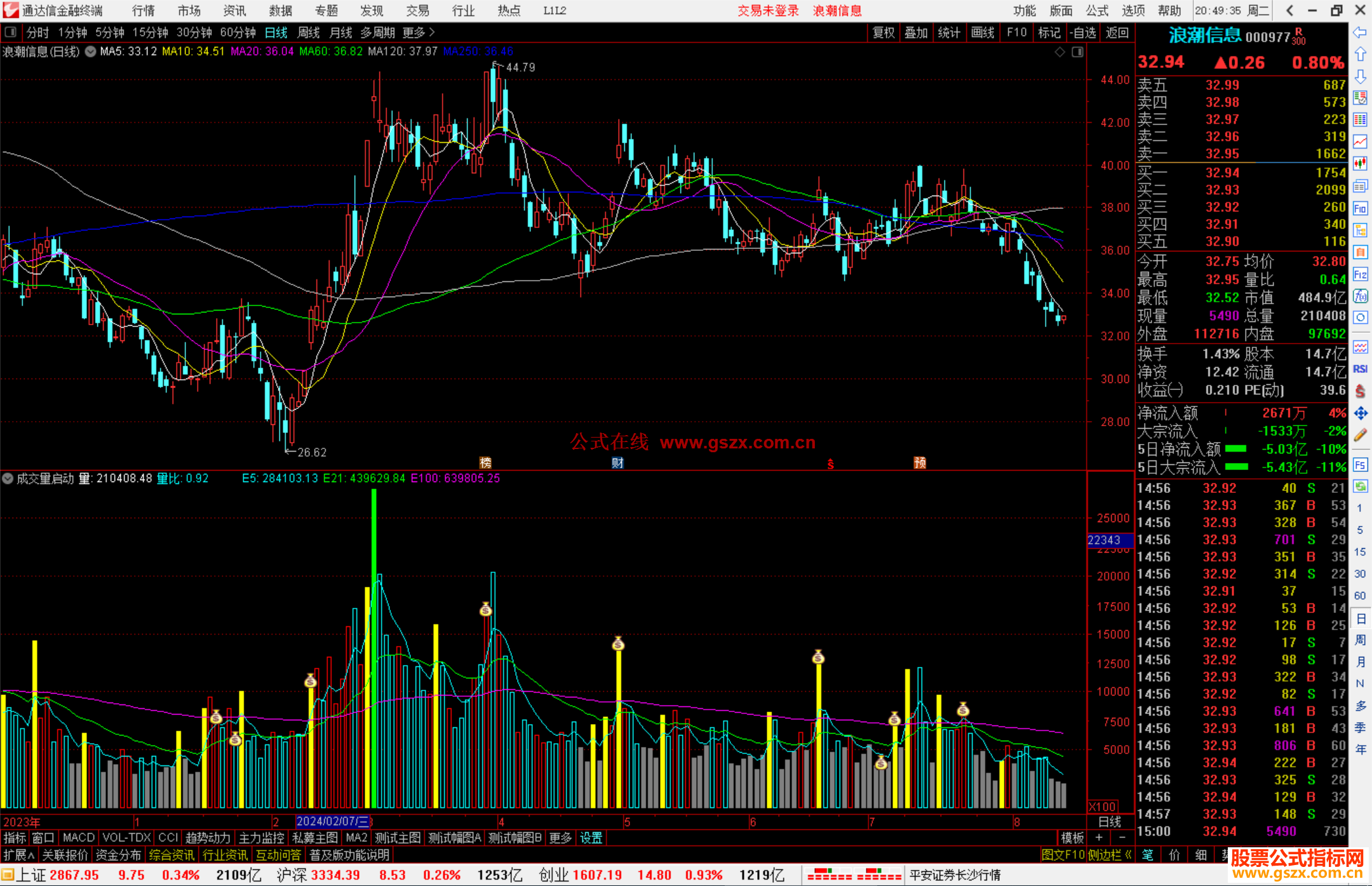Click the F10 info sidebar icon
Viewport: 1372px width, 886px height.
(x=1360, y=208)
